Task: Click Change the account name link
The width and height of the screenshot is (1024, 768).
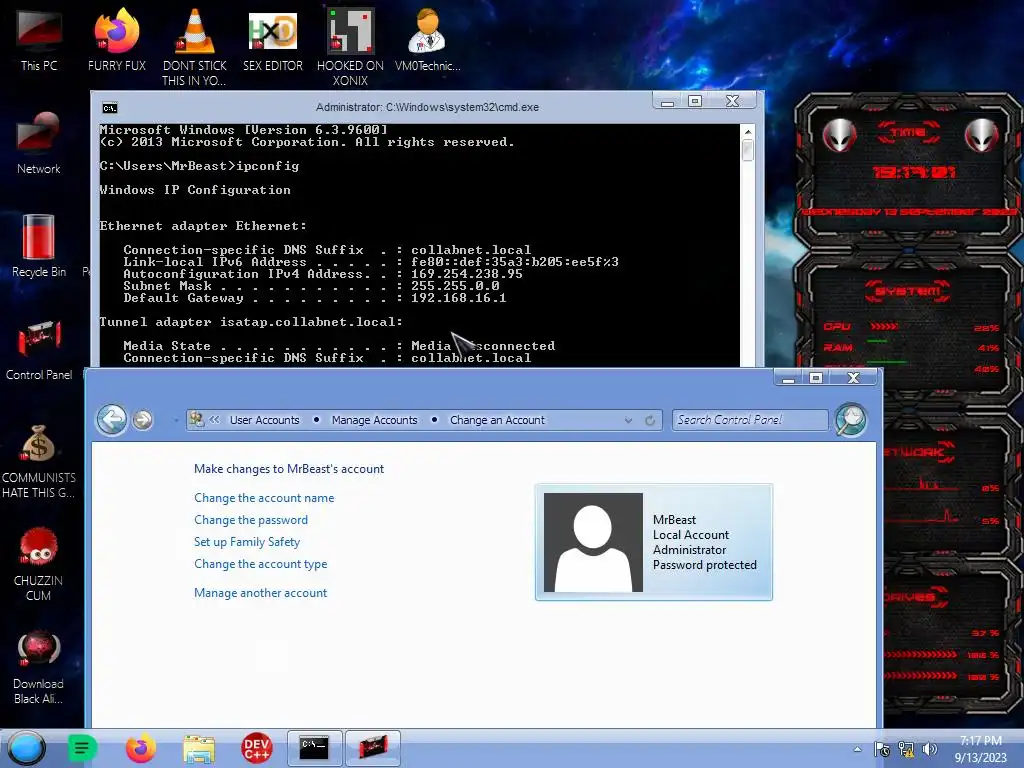Action: click(264, 498)
